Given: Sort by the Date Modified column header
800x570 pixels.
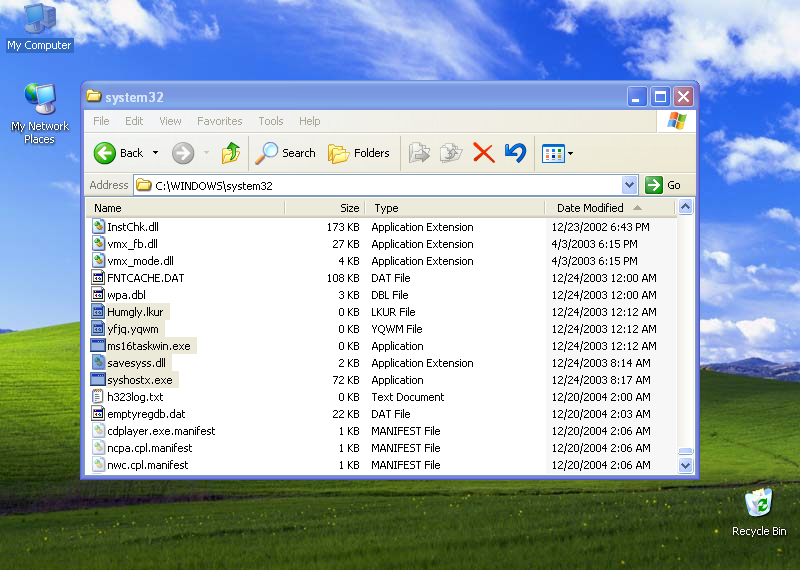Looking at the screenshot, I should tap(610, 208).
